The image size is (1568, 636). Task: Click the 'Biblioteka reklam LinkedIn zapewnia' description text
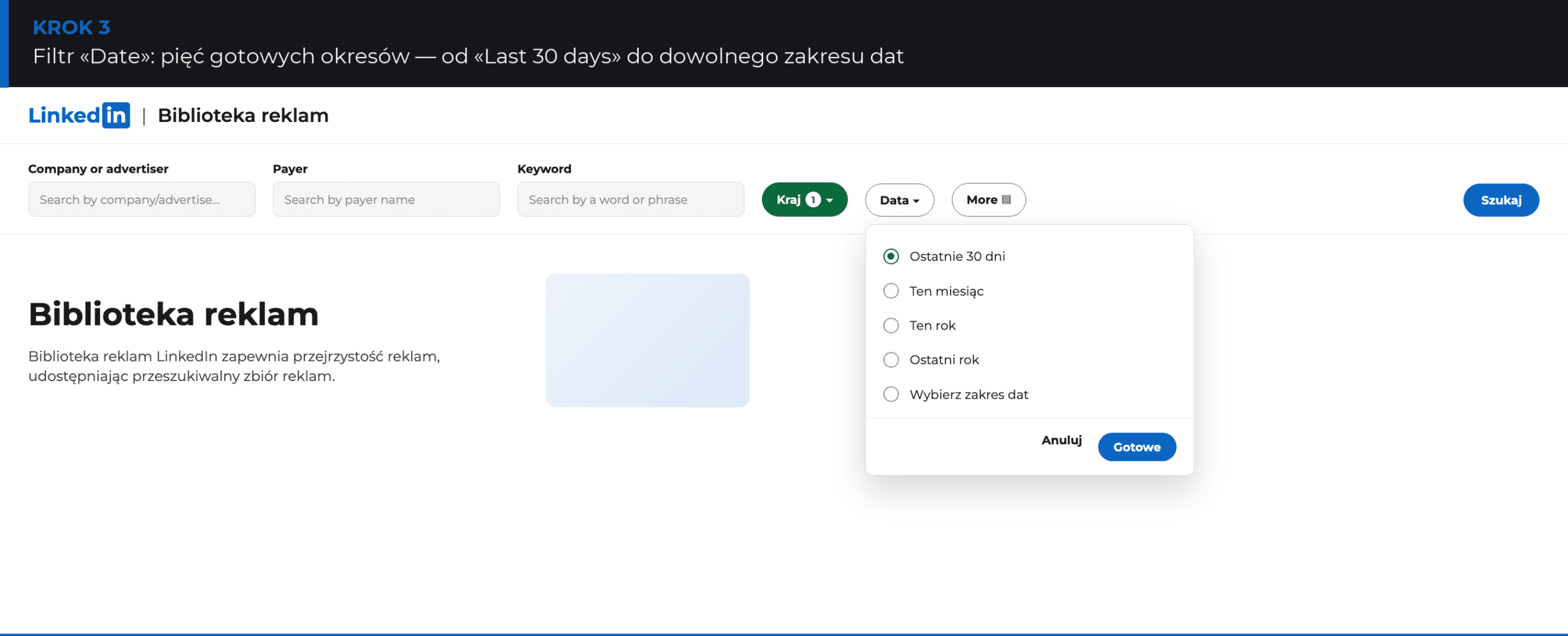[x=234, y=366]
